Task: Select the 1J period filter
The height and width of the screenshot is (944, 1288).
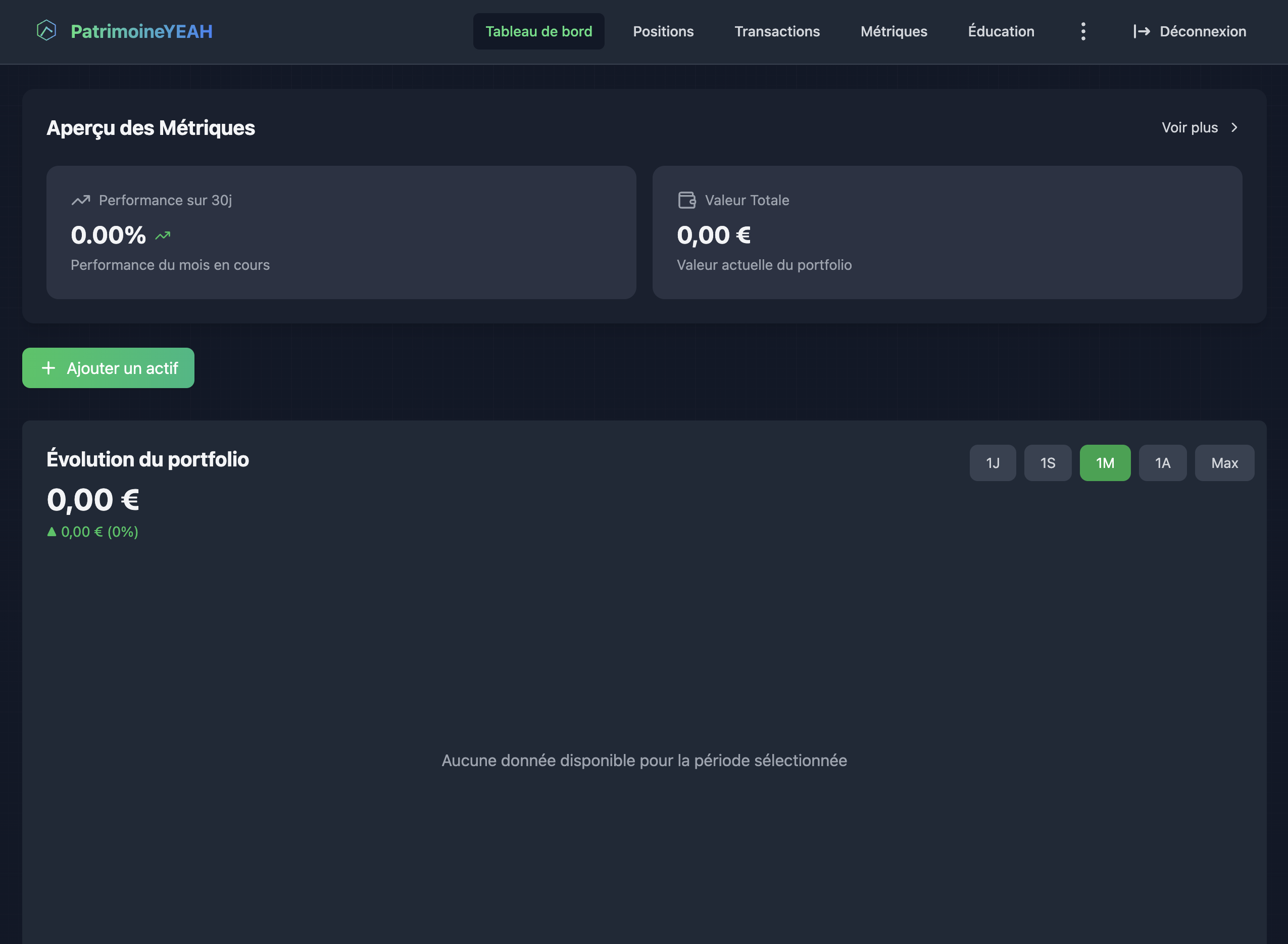Action: 993,463
